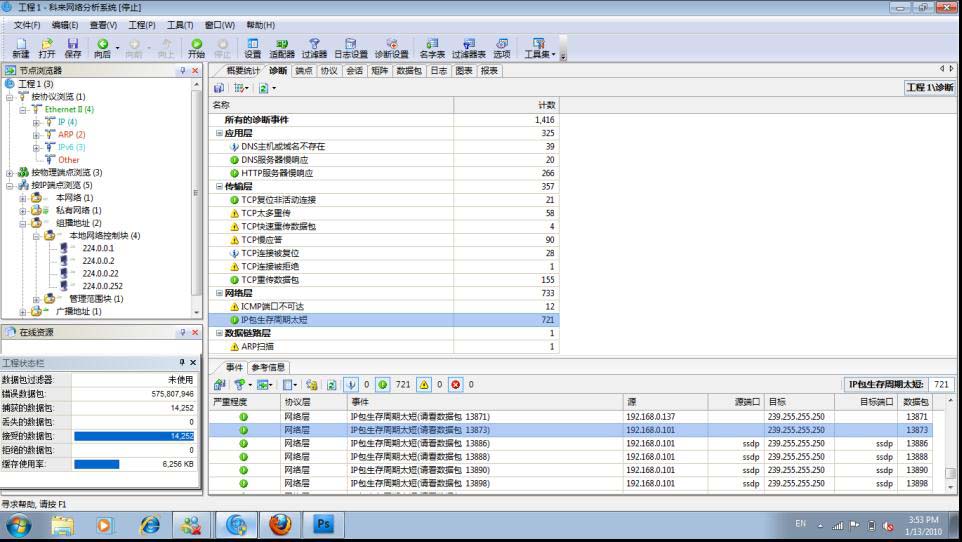Click first icon in events toolbar
The height and width of the screenshot is (542, 962).
(x=219, y=385)
